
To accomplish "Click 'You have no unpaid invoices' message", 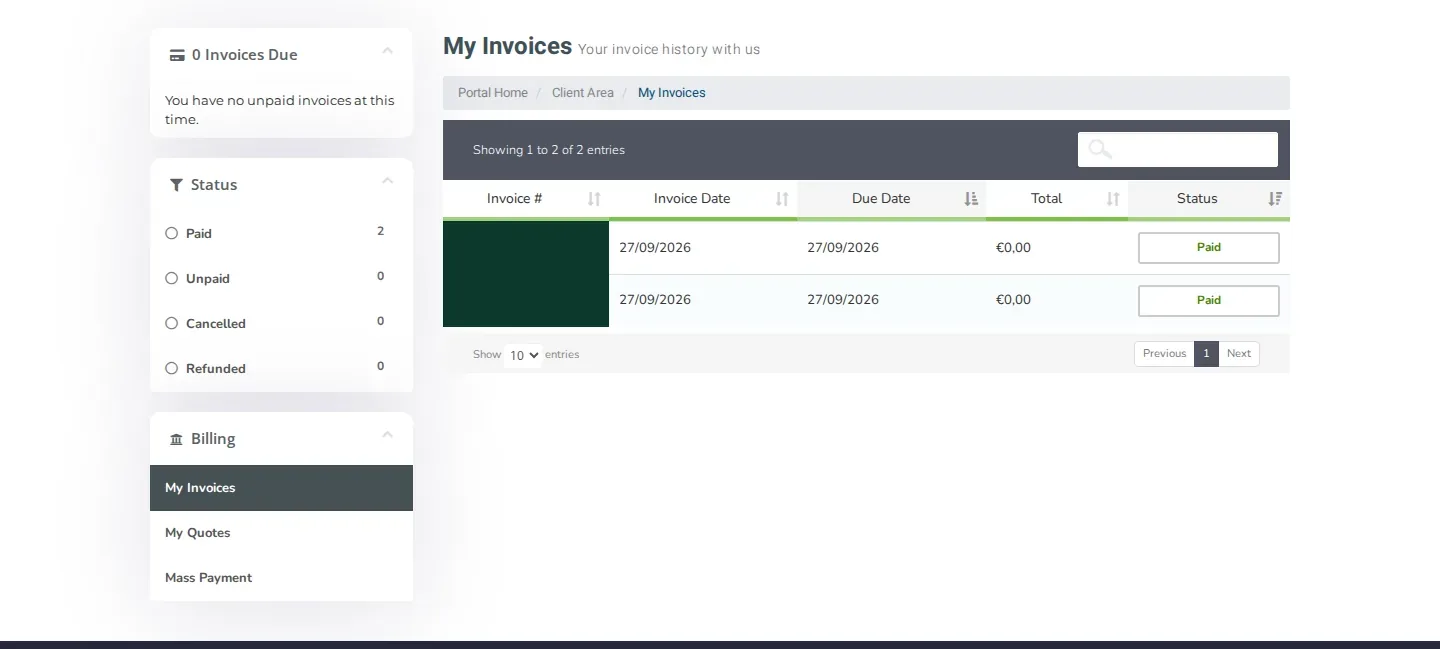I will pyautogui.click(x=280, y=110).
